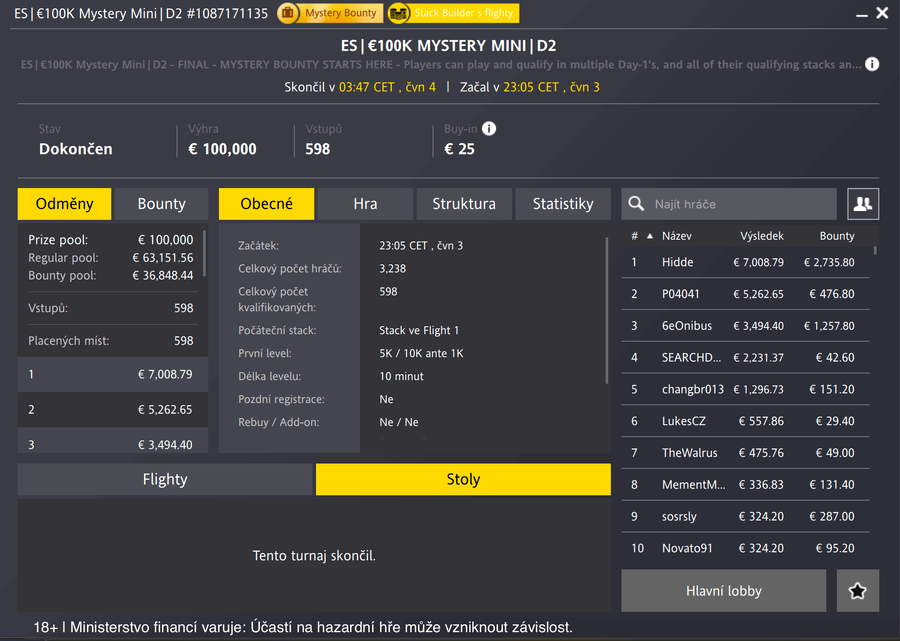Click 6eOnibus bounty € 1,257.80
Image resolution: width=900 pixels, height=641 pixels.
click(x=829, y=326)
